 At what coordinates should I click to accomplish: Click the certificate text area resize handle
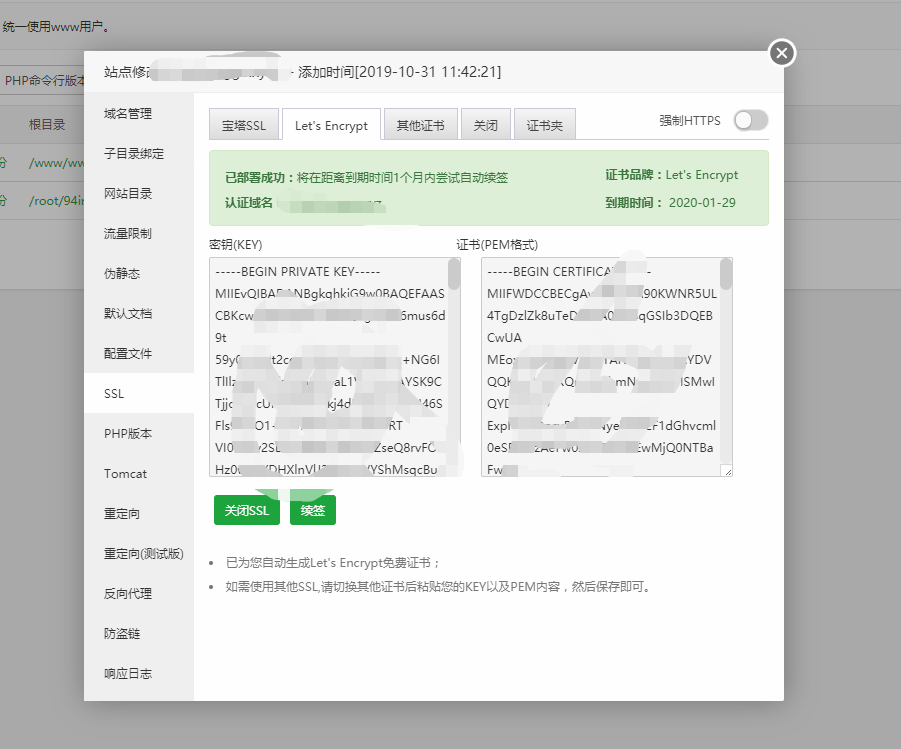[727, 471]
